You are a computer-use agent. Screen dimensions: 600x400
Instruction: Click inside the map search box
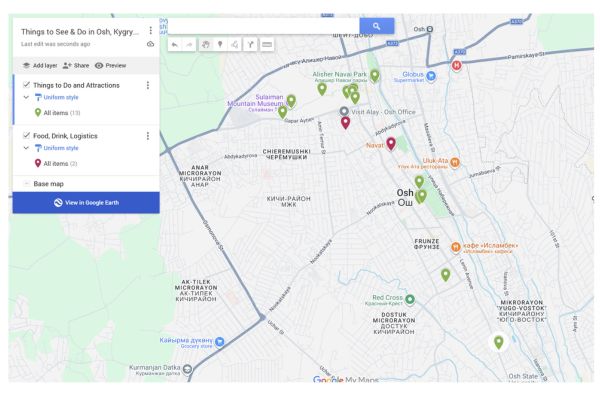click(263, 26)
